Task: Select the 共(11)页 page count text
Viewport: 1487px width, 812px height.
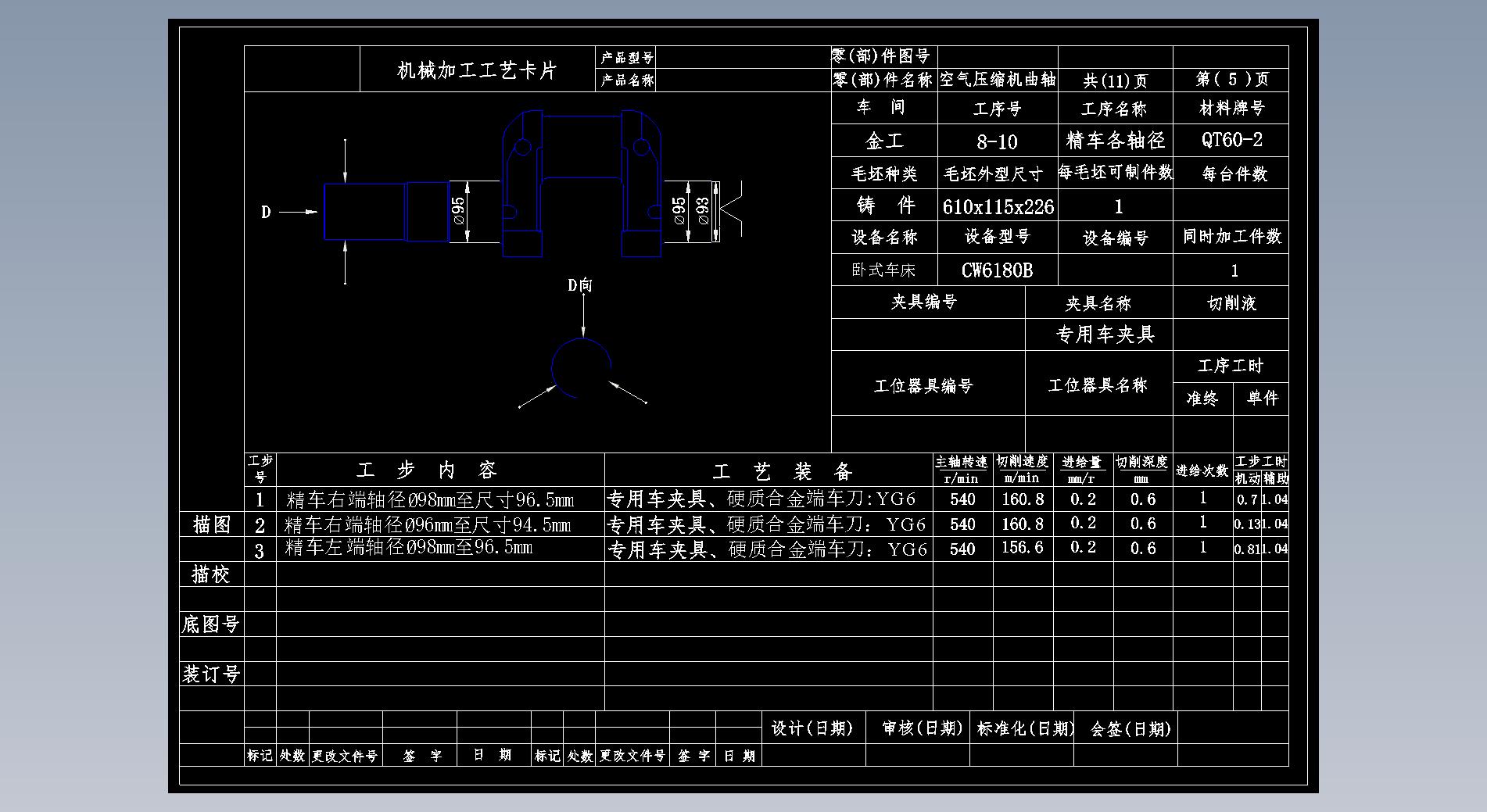Action: [1116, 80]
